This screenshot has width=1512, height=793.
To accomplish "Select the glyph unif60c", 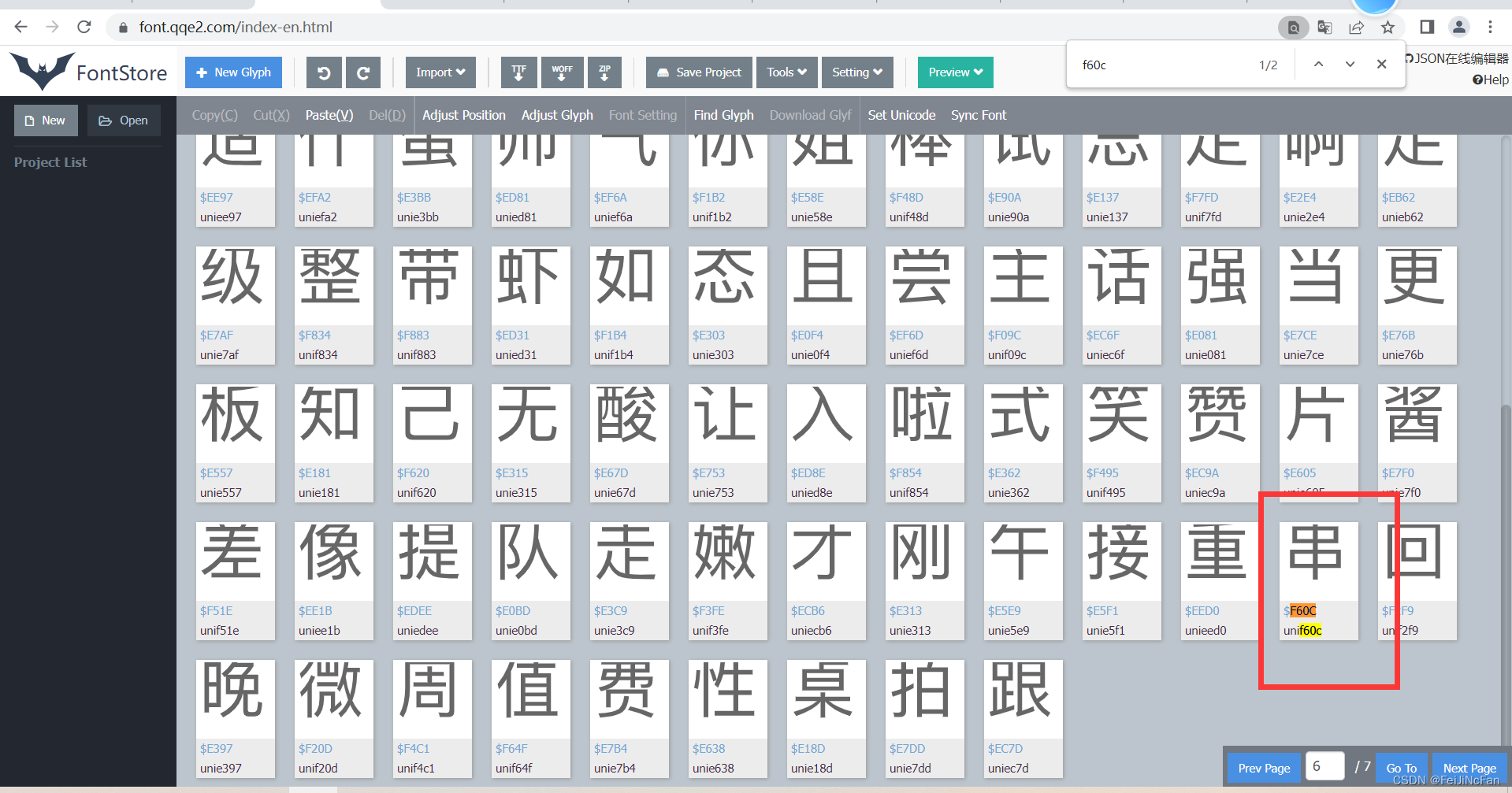I will [1318, 580].
